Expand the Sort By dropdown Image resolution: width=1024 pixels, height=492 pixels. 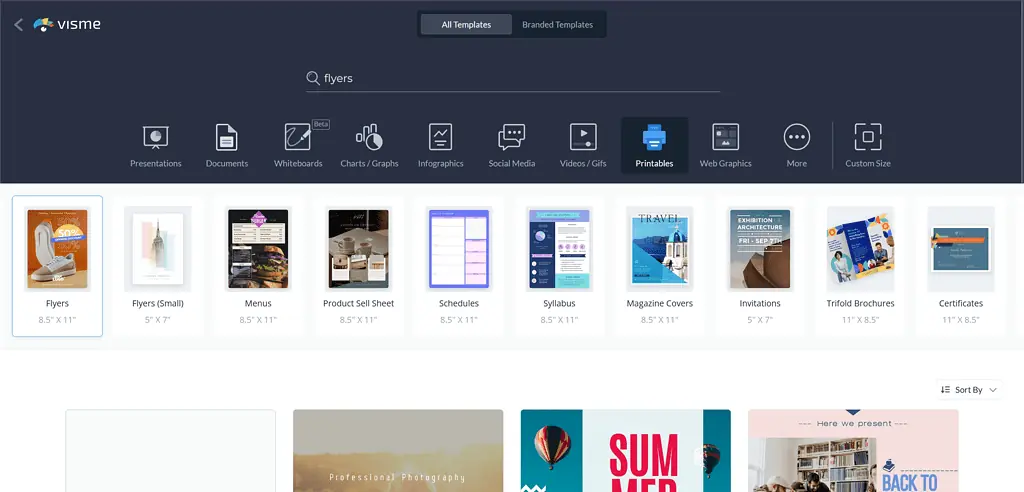(969, 390)
